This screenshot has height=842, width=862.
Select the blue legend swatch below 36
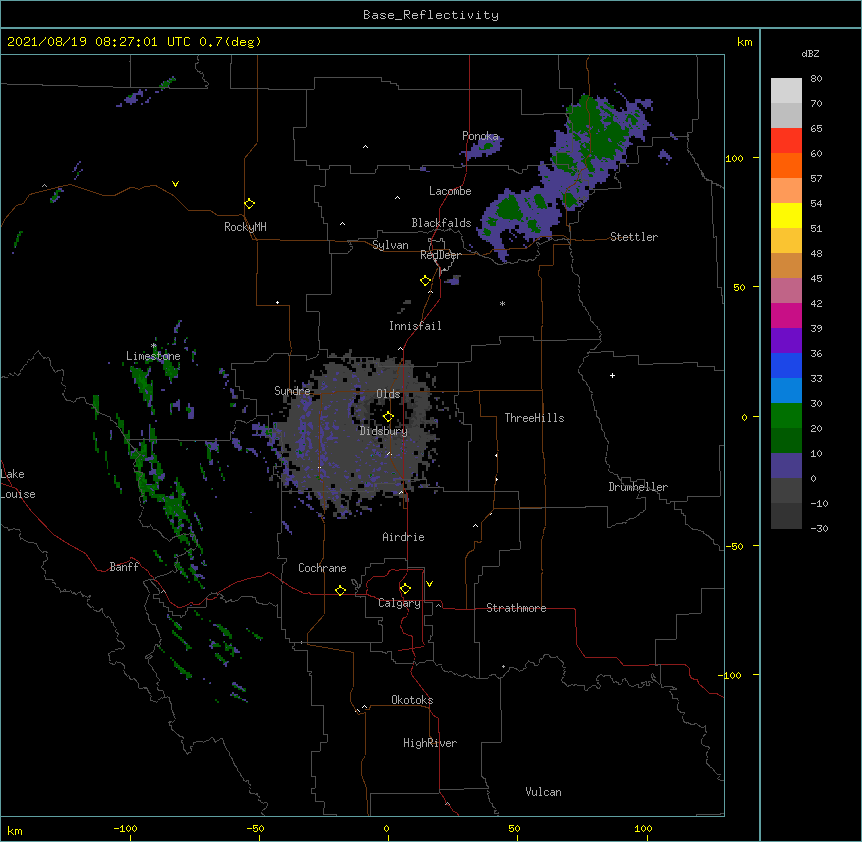coord(786,365)
